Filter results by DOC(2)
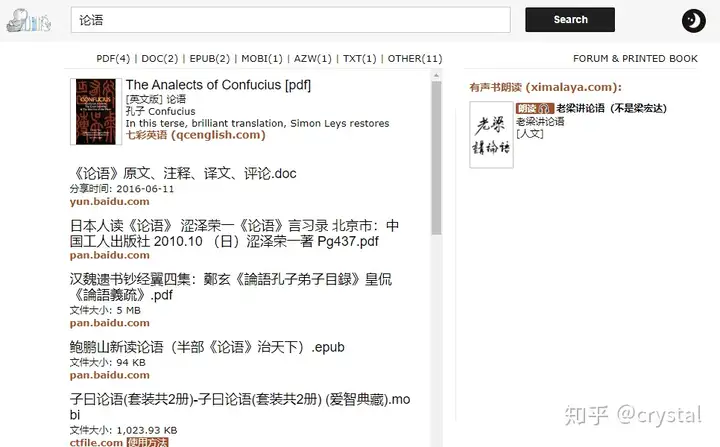The image size is (720, 447). [x=159, y=59]
